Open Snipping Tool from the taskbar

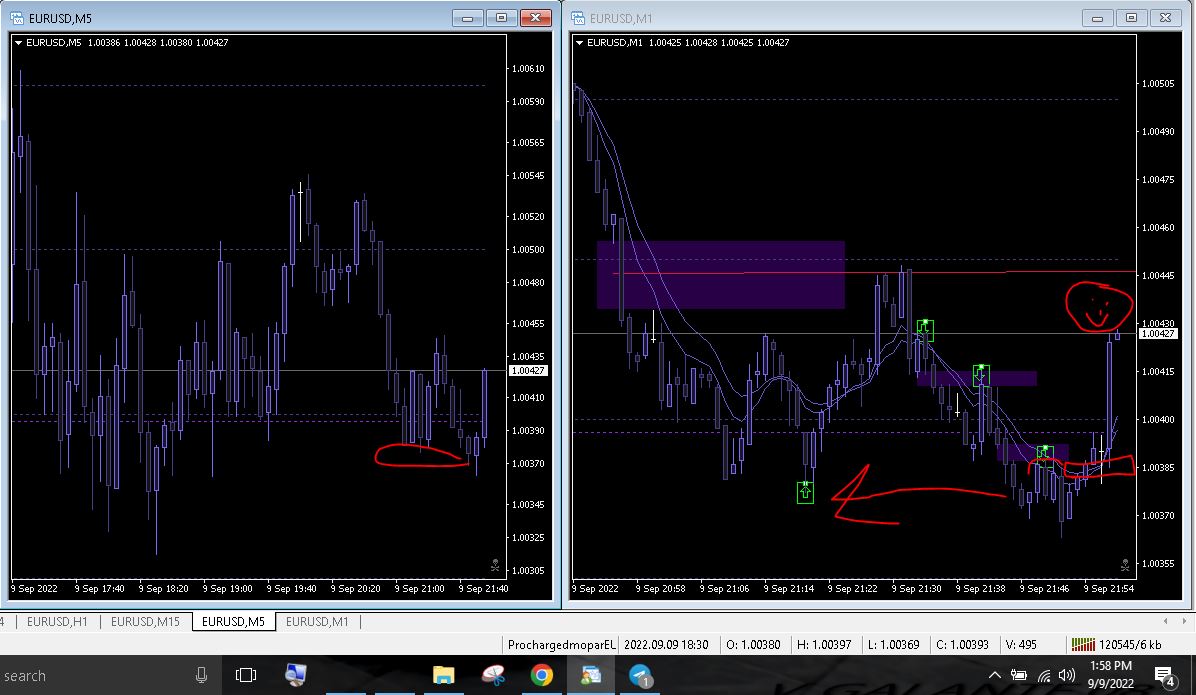(x=493, y=675)
